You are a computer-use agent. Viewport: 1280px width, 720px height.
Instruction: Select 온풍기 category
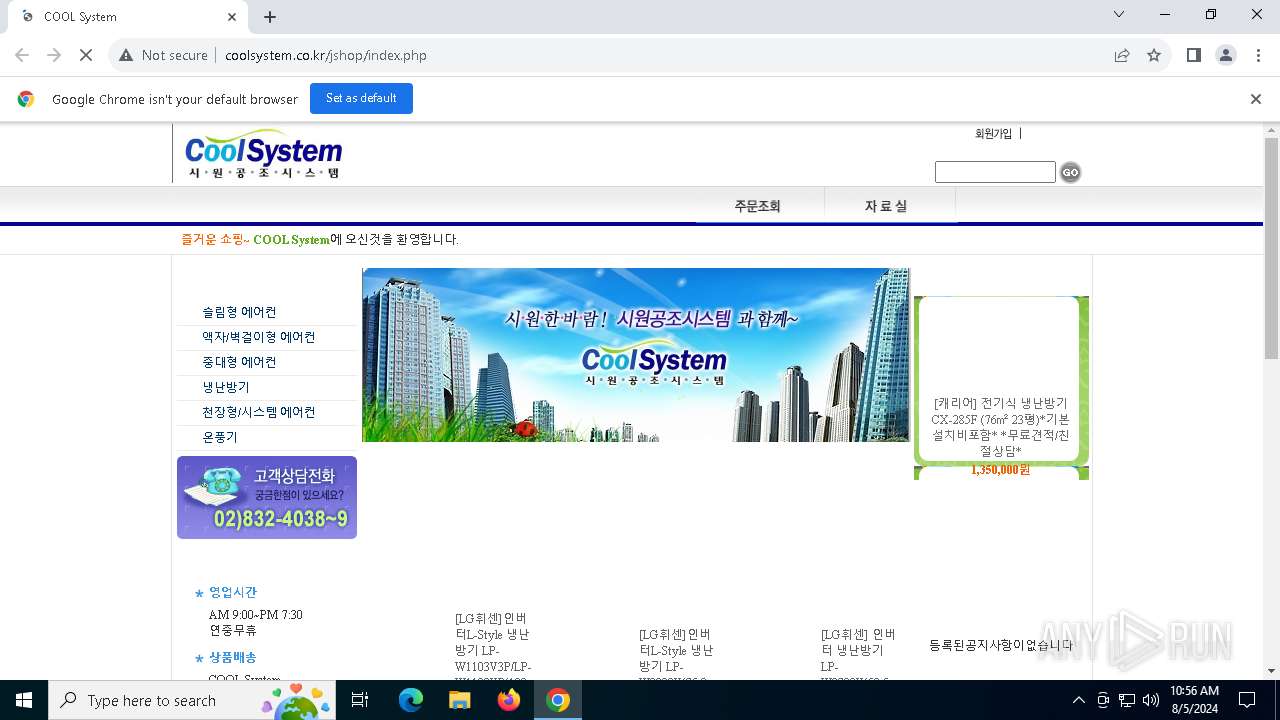220,437
